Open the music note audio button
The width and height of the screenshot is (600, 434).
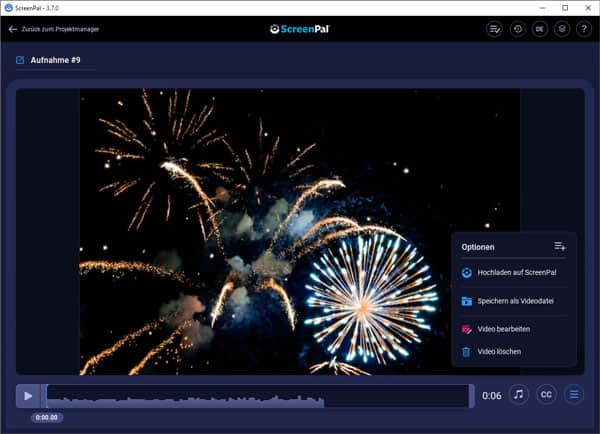[x=519, y=395]
